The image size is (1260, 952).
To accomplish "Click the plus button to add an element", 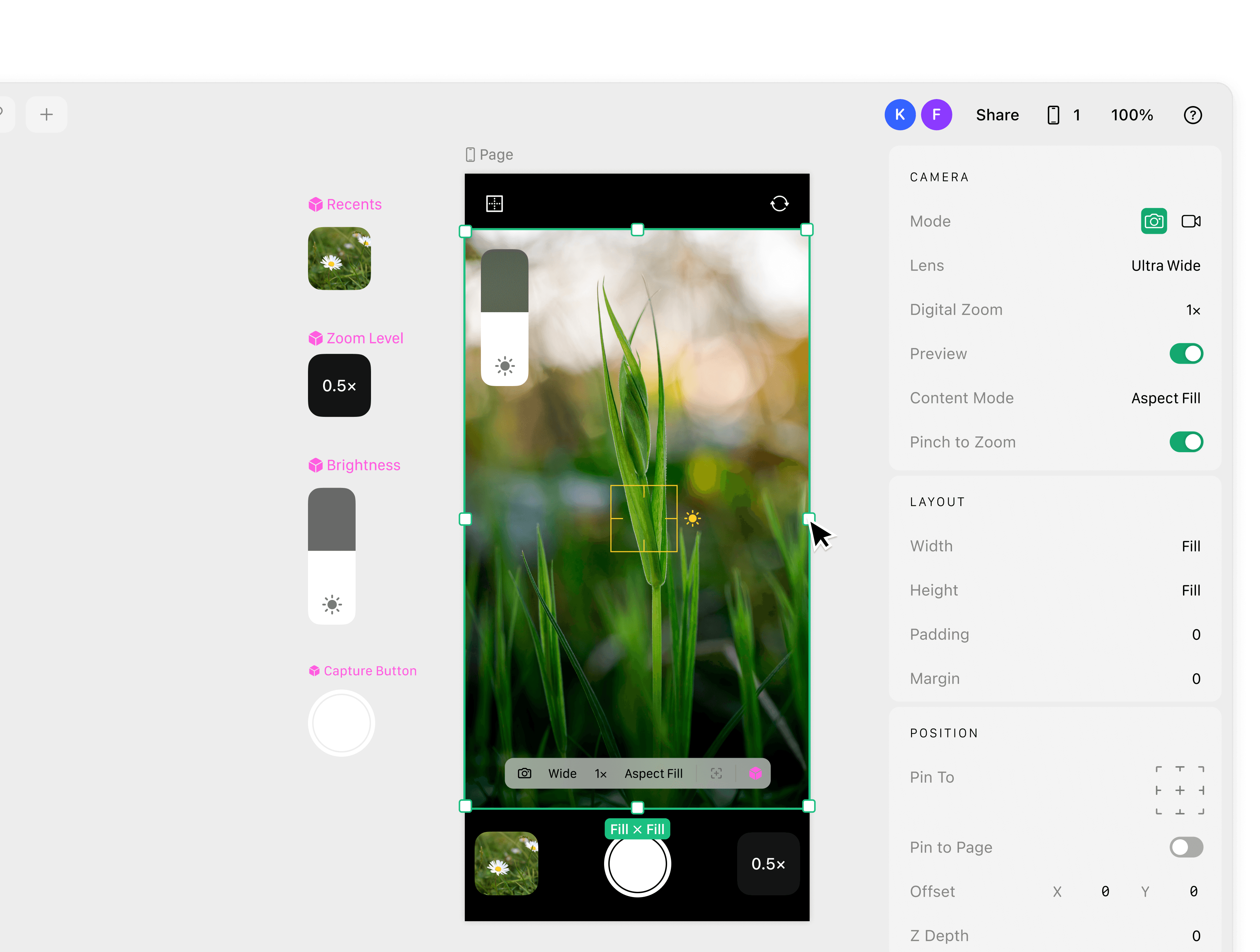I will coord(46,114).
